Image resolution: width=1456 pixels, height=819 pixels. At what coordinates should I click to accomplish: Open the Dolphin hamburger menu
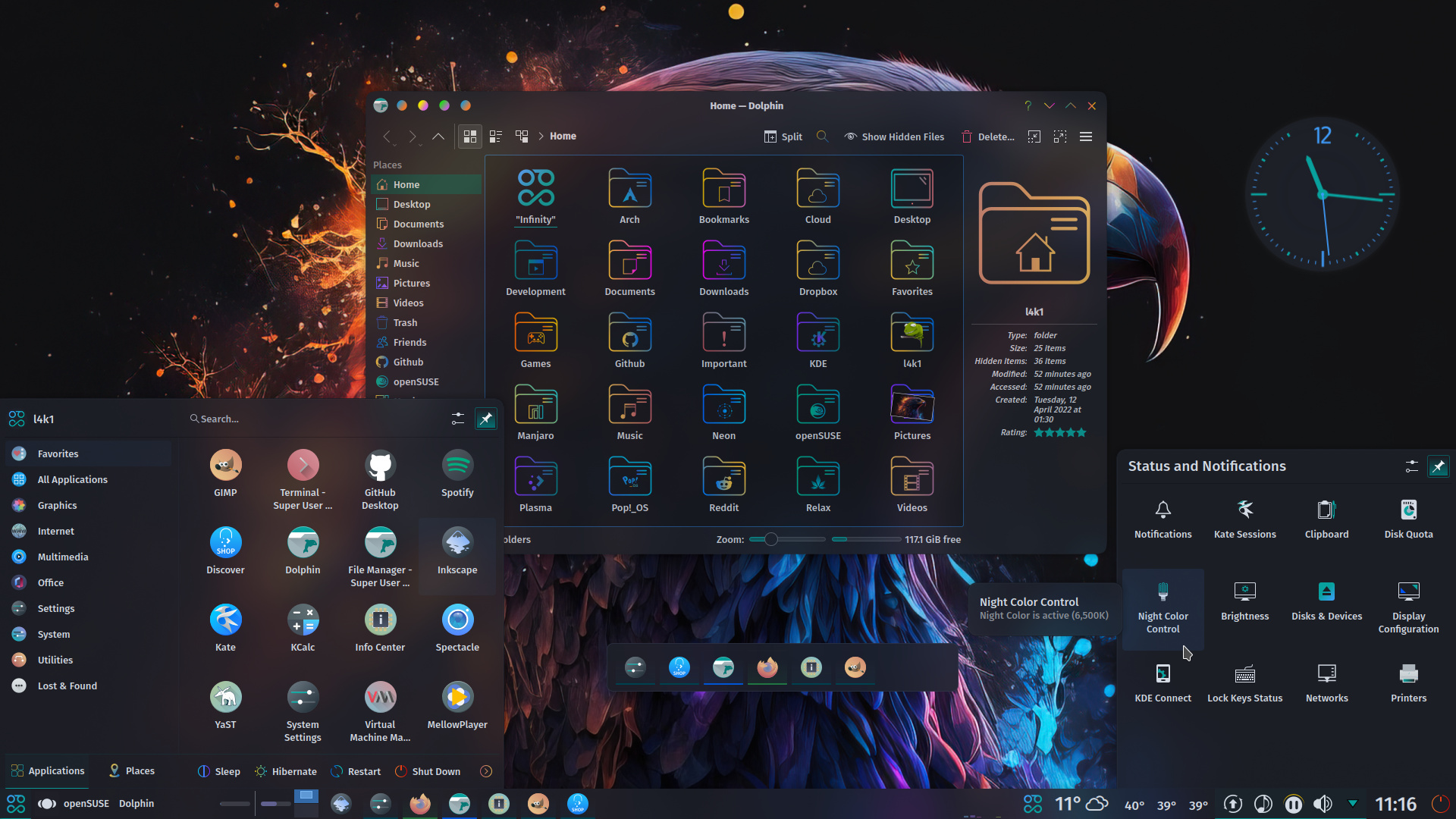pyautogui.click(x=1086, y=136)
